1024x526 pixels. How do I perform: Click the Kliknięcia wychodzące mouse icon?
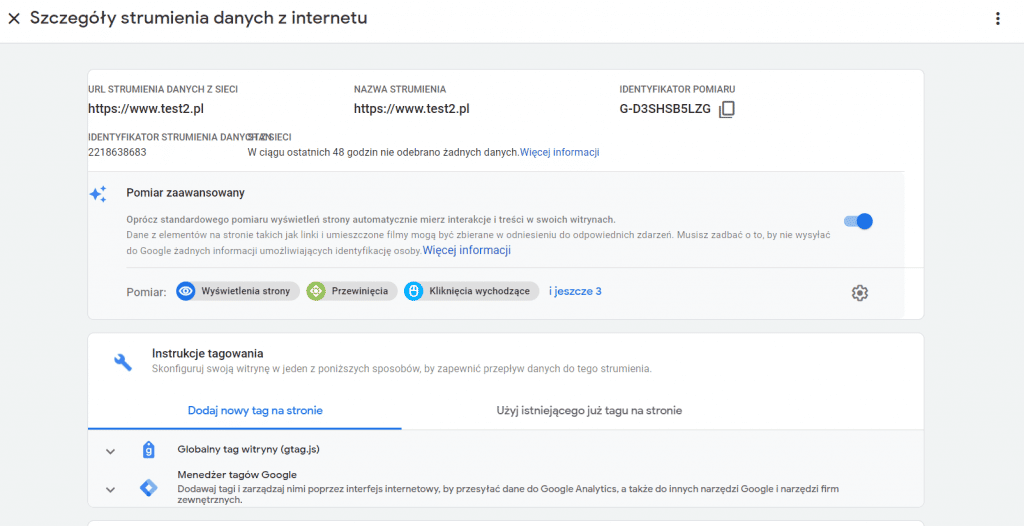(413, 291)
